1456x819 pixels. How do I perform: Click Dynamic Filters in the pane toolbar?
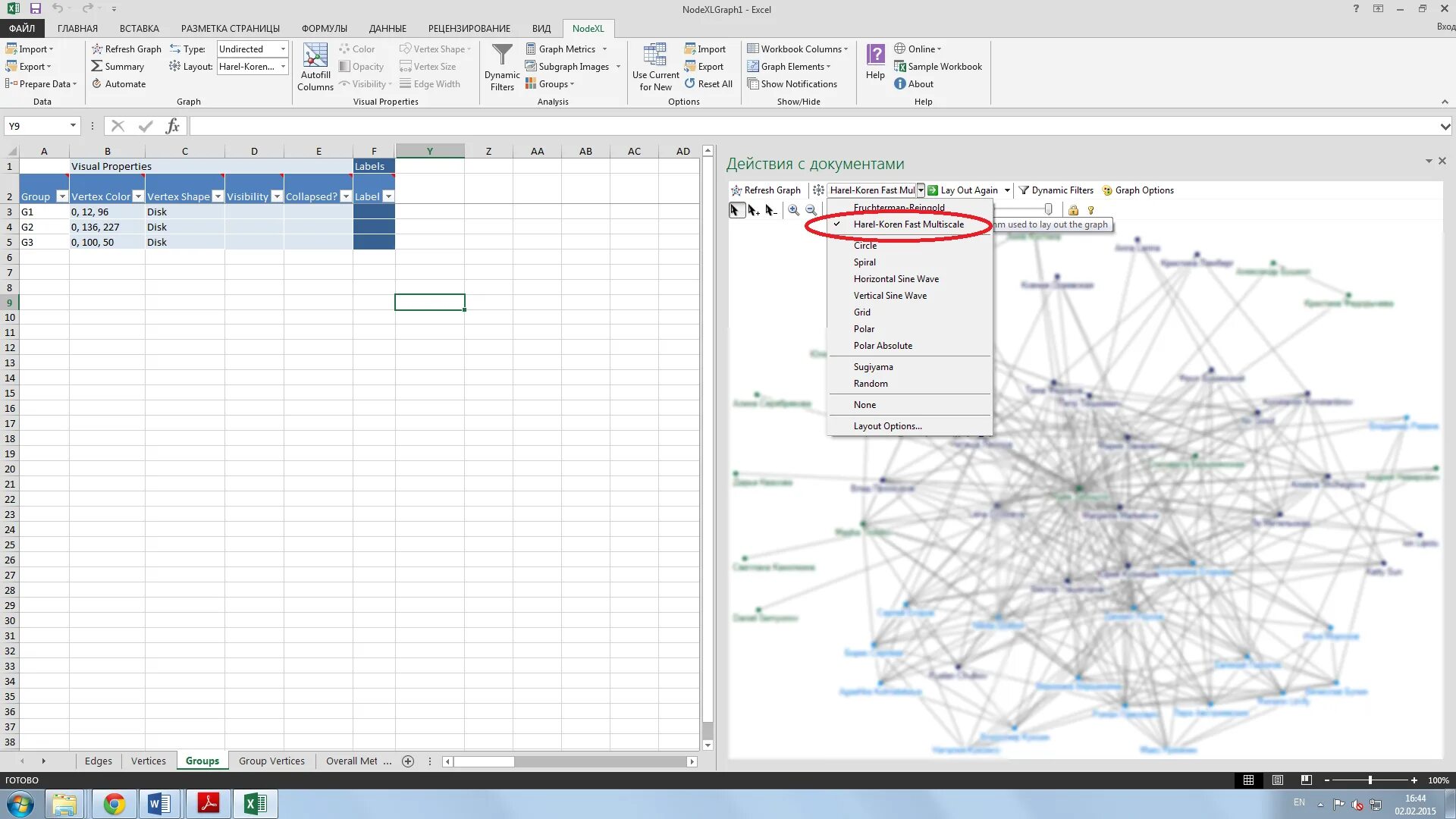point(1056,190)
